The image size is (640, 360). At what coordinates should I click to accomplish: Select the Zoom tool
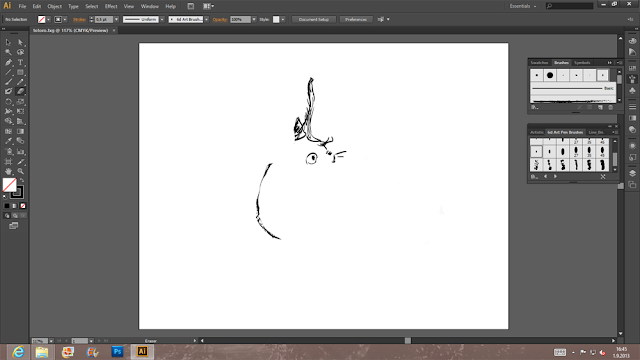point(20,171)
